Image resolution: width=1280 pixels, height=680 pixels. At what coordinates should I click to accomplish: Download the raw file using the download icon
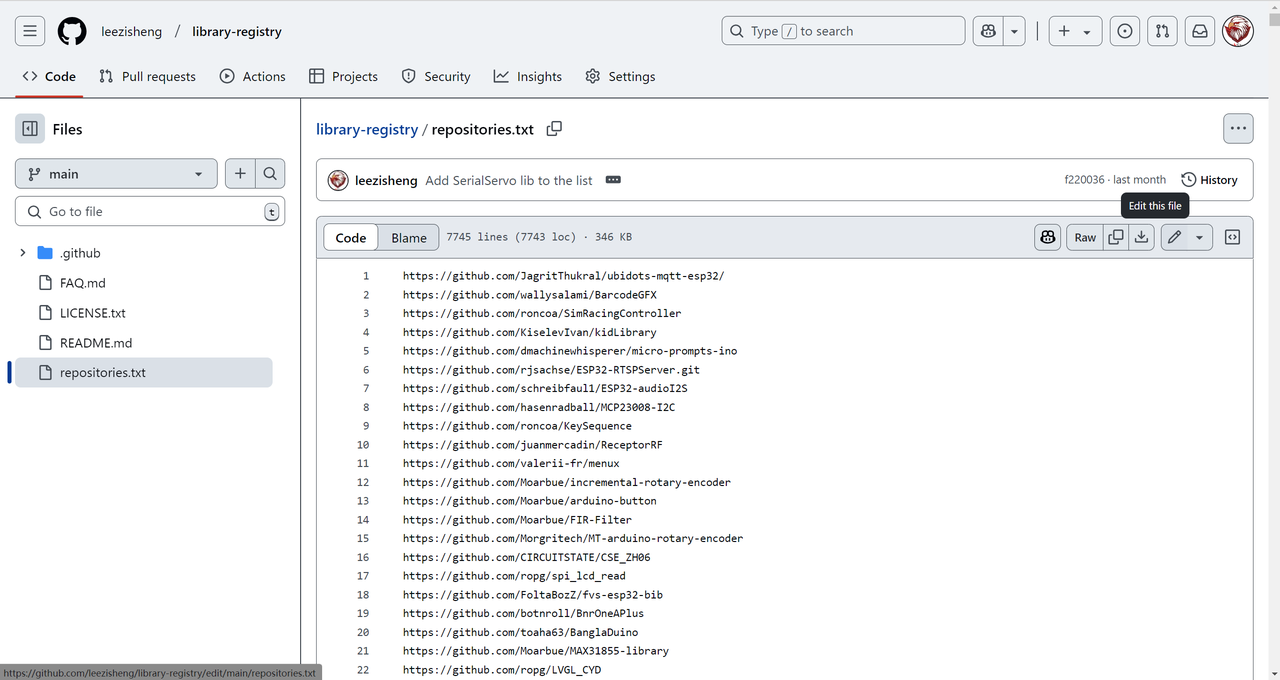[1141, 237]
